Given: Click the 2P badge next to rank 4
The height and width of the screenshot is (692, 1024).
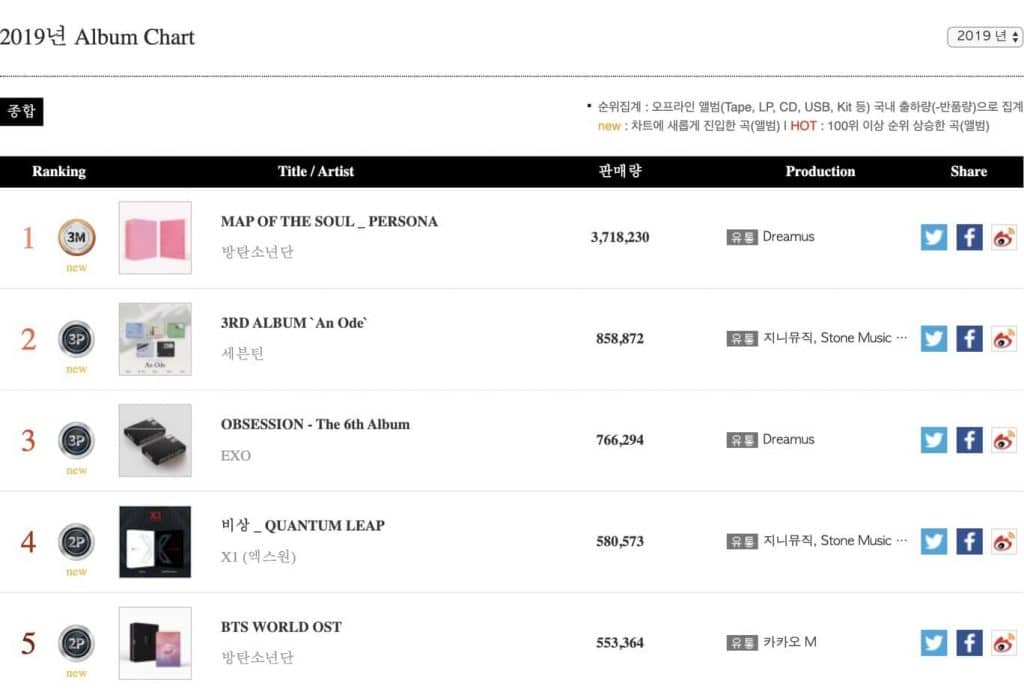Looking at the screenshot, I should (x=77, y=541).
